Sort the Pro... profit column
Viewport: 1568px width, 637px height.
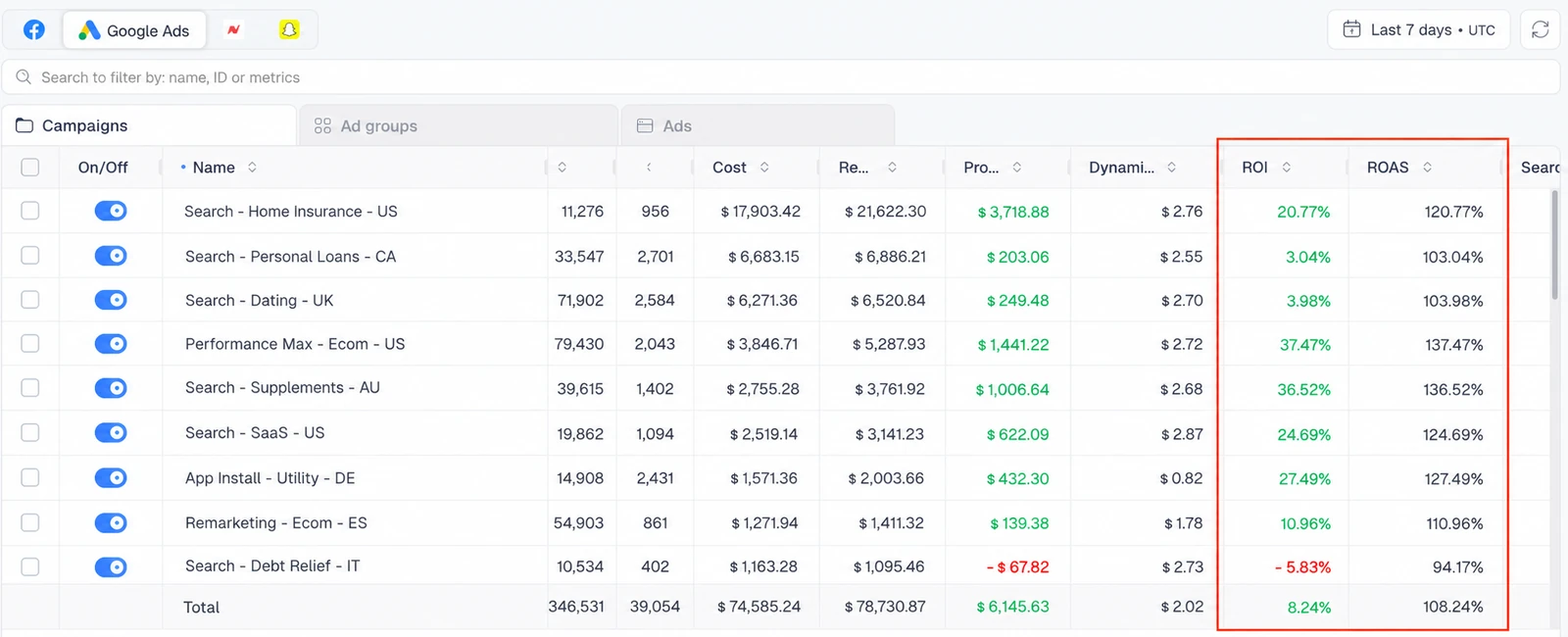coord(1017,168)
